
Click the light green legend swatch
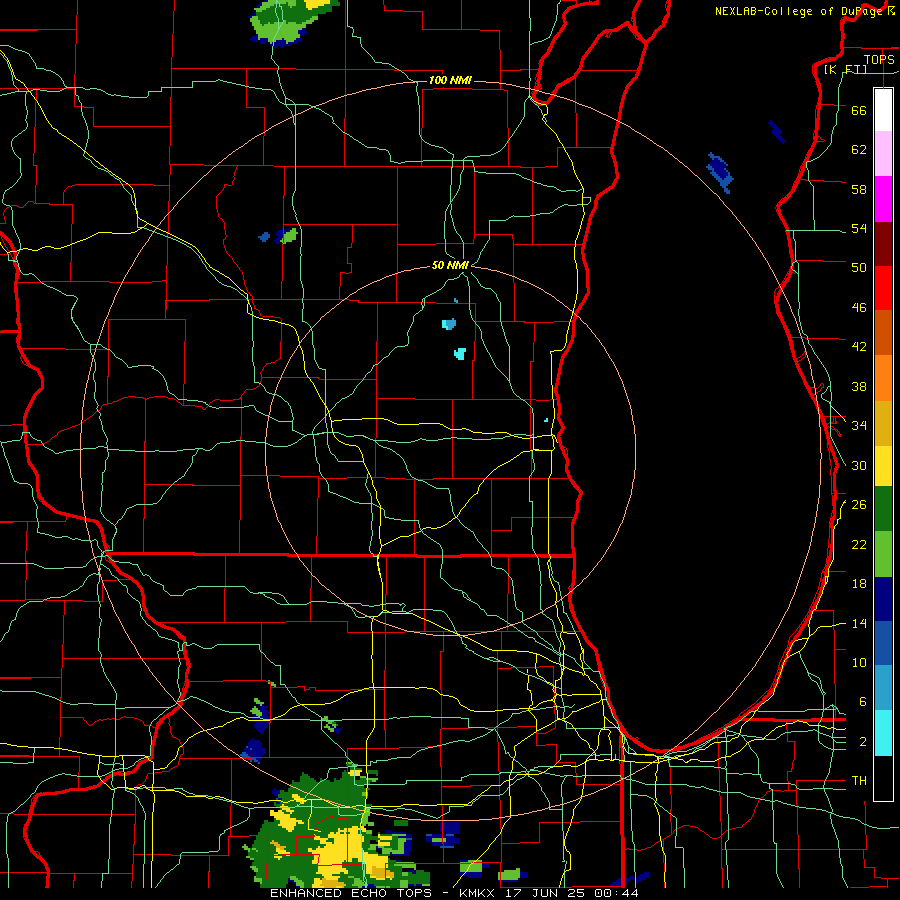(x=883, y=554)
